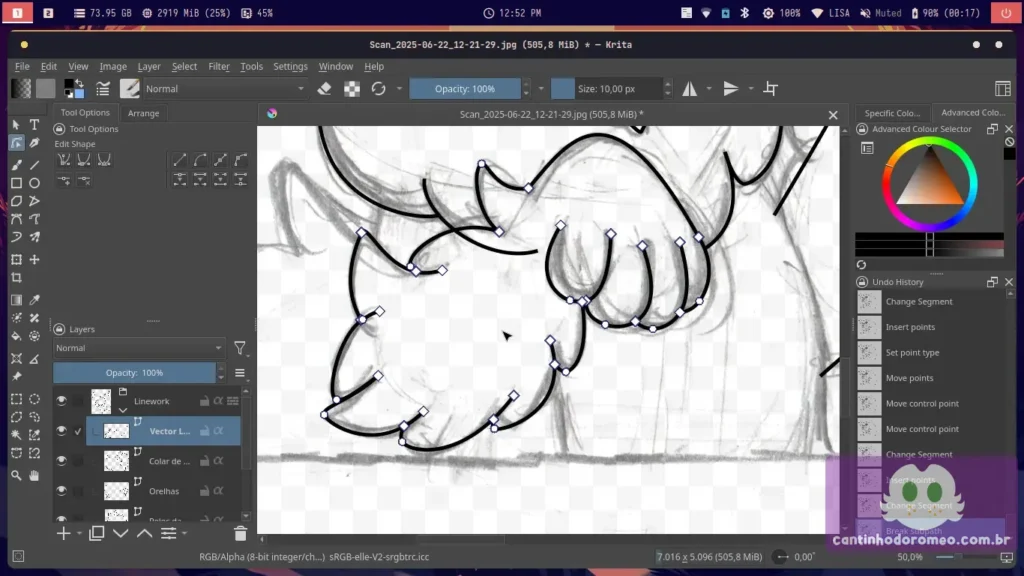Image resolution: width=1024 pixels, height=576 pixels.
Task: Toggle visibility of the Linework layer
Action: tap(61, 401)
